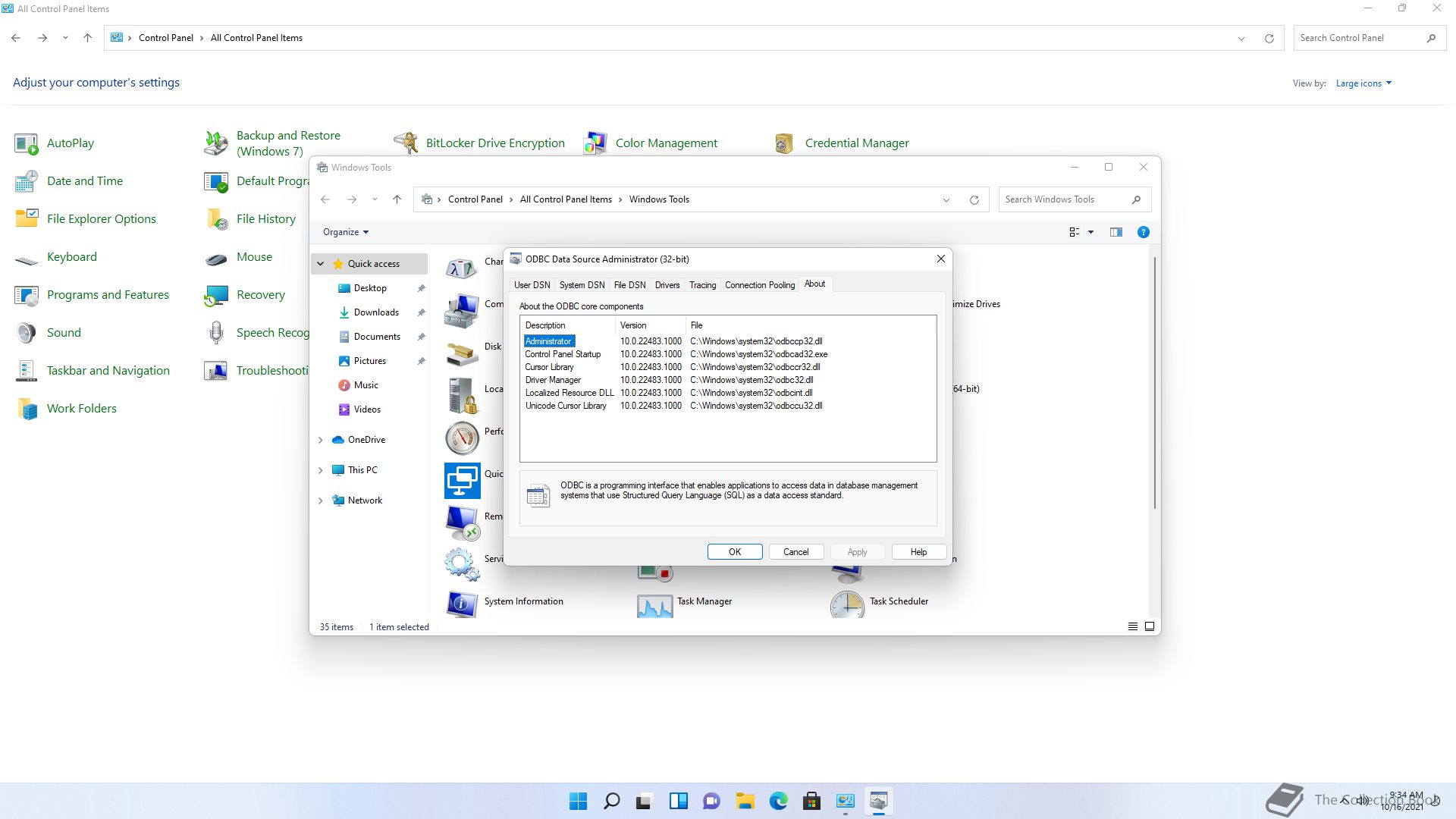Expand Network tree node

[x=320, y=500]
